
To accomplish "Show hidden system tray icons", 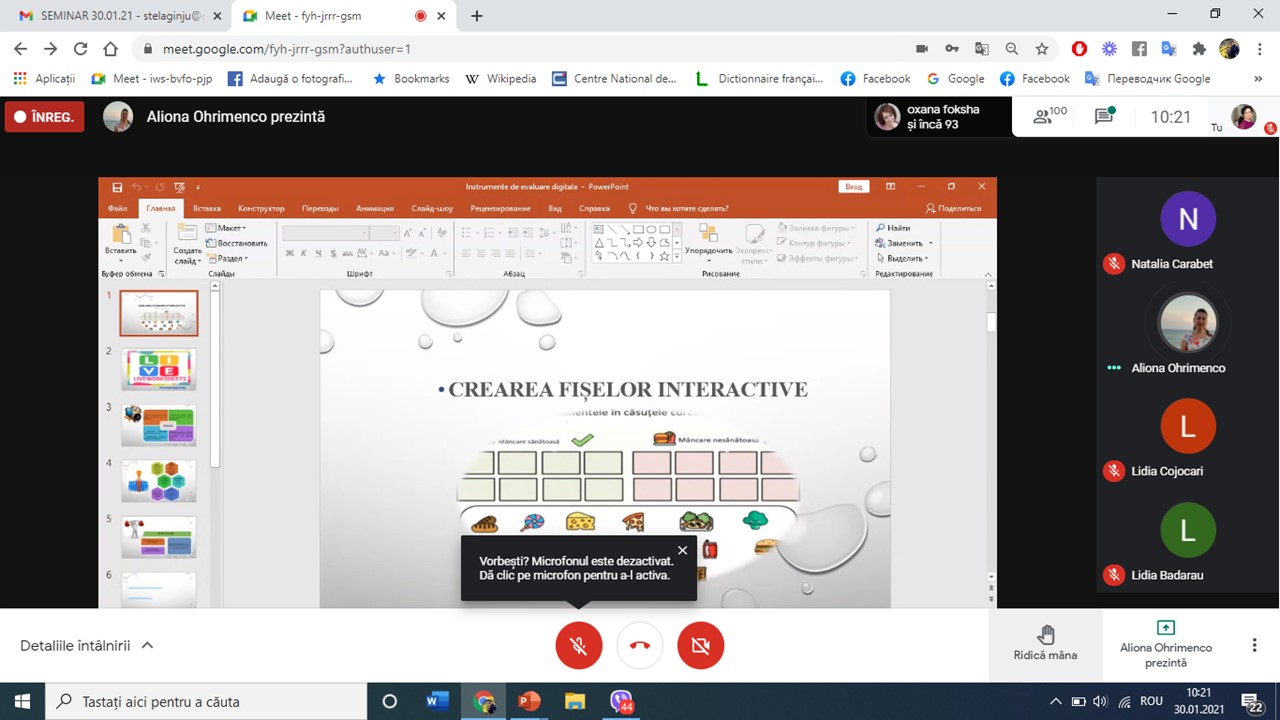I will [x=1055, y=701].
